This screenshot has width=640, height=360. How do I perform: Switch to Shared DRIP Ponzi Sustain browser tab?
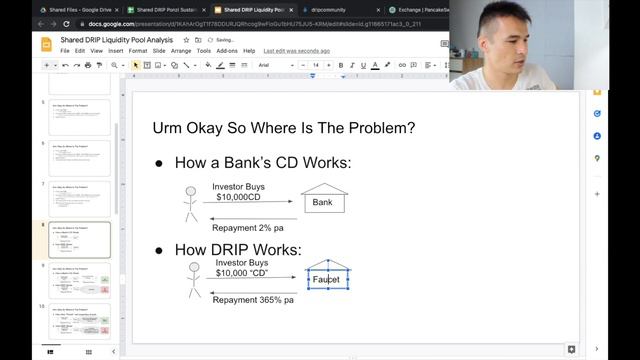(x=167, y=10)
